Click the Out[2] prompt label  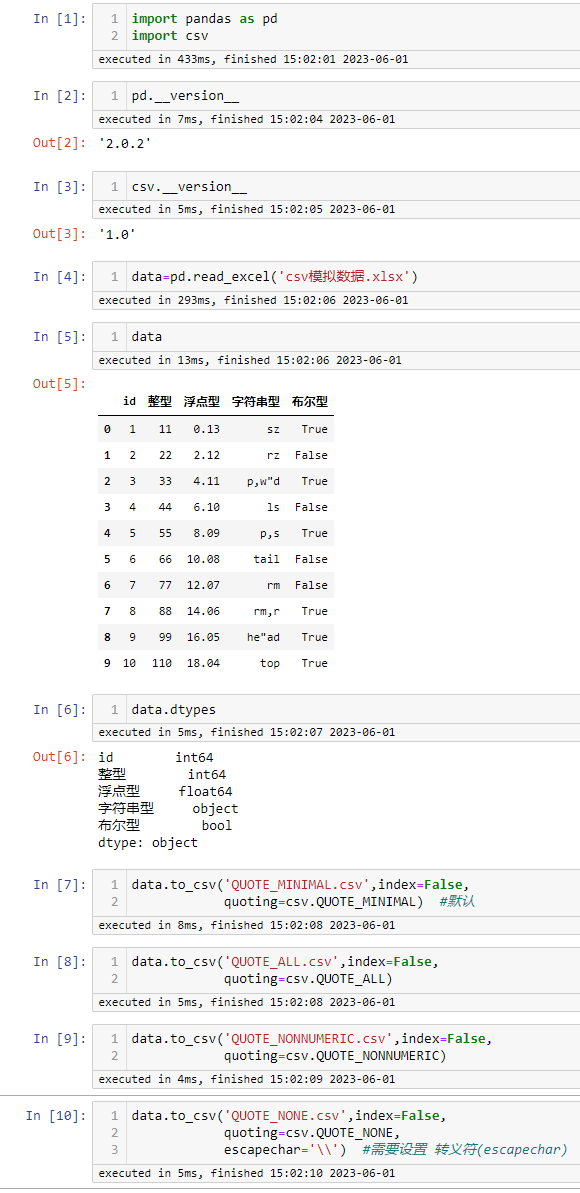(59, 142)
